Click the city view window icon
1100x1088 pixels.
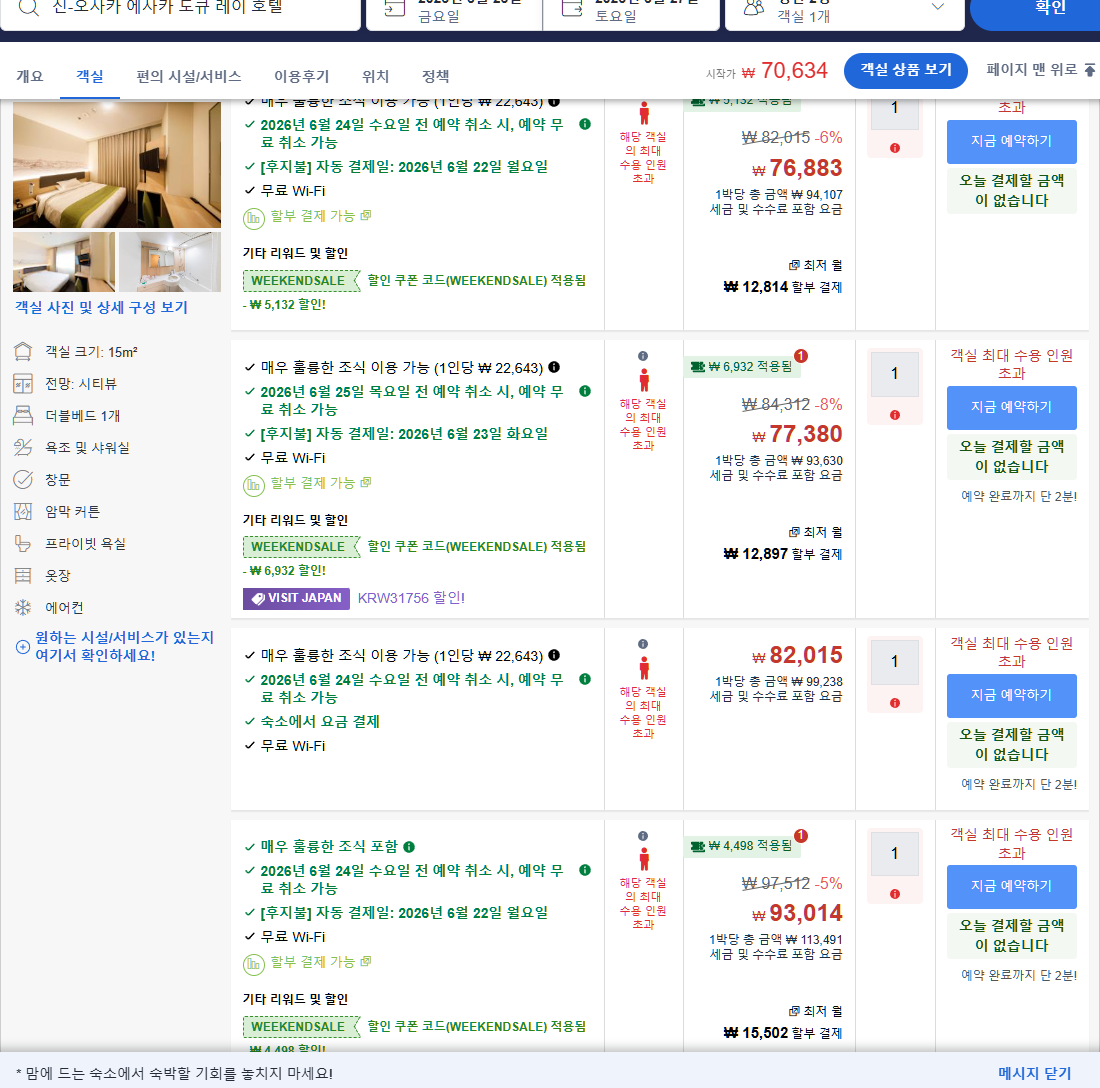23,384
